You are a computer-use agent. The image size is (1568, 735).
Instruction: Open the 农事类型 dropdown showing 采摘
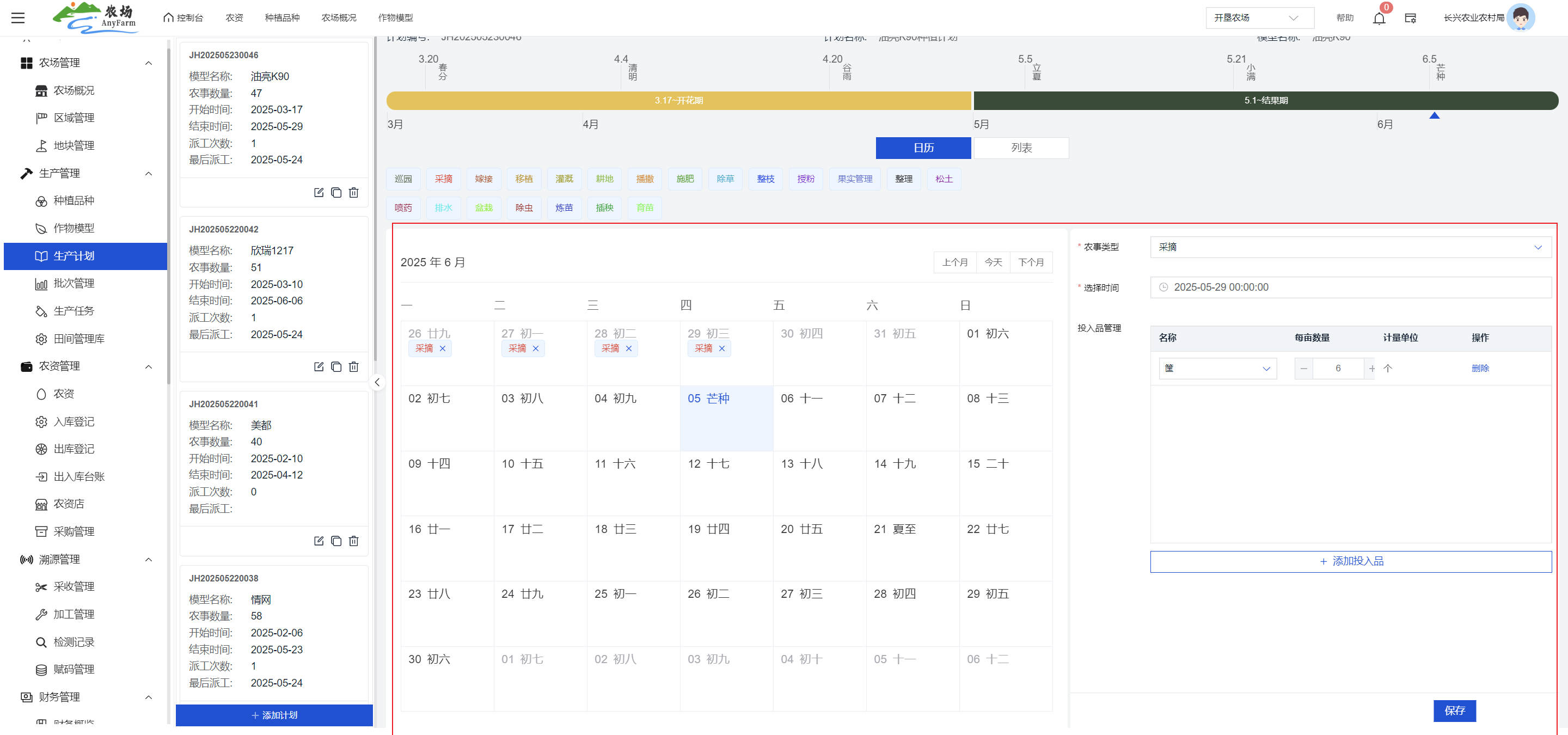pyautogui.click(x=1350, y=247)
